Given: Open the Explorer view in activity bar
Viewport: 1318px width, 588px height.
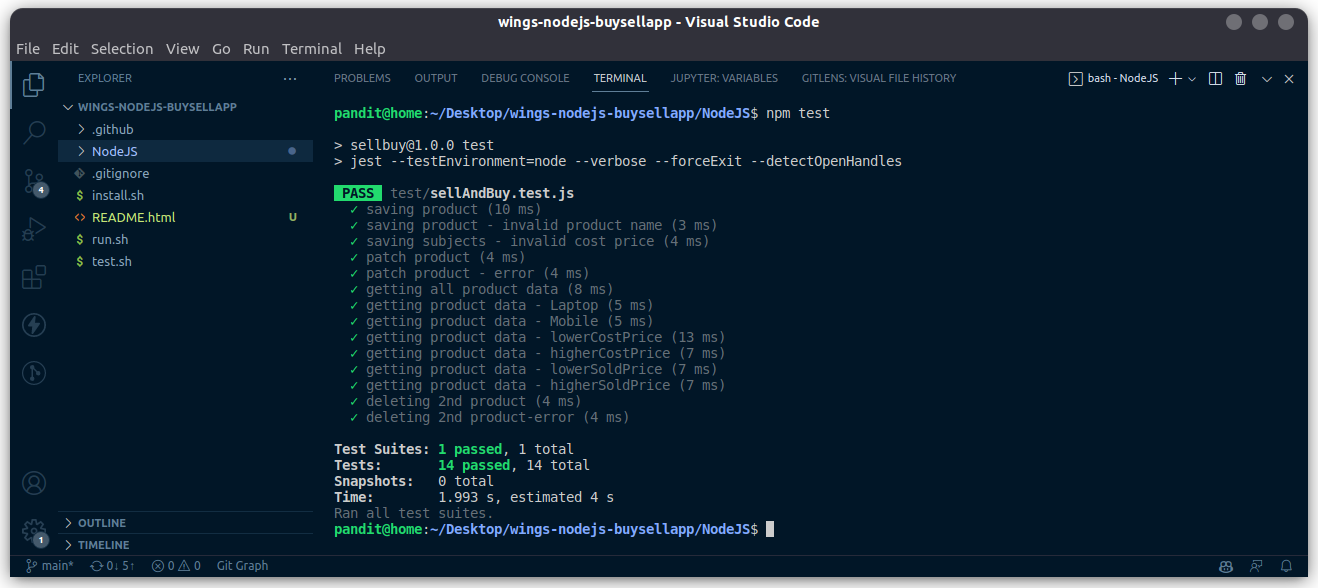Looking at the screenshot, I should point(34,84).
